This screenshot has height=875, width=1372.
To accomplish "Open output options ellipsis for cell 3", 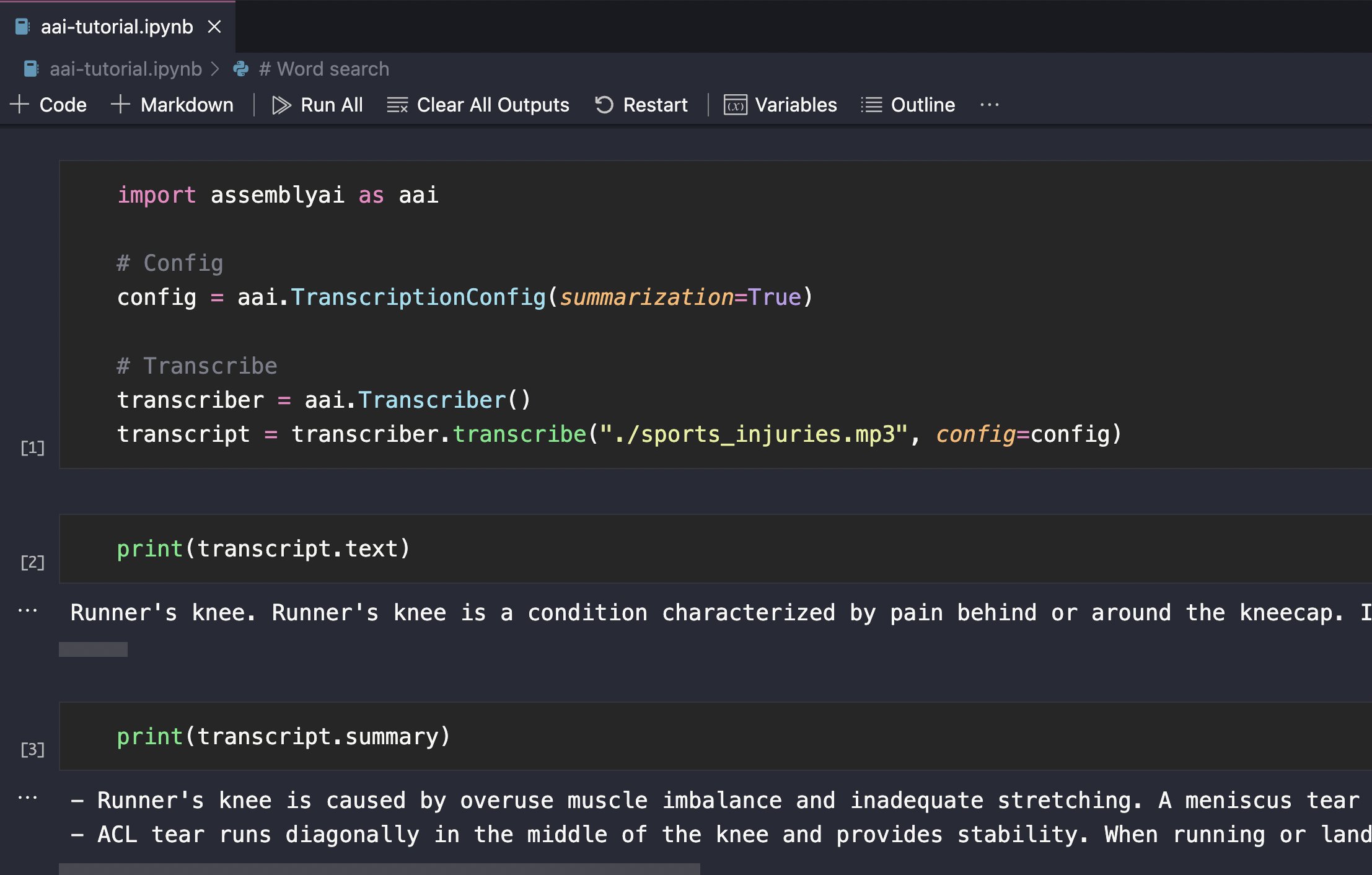I will 28,798.
